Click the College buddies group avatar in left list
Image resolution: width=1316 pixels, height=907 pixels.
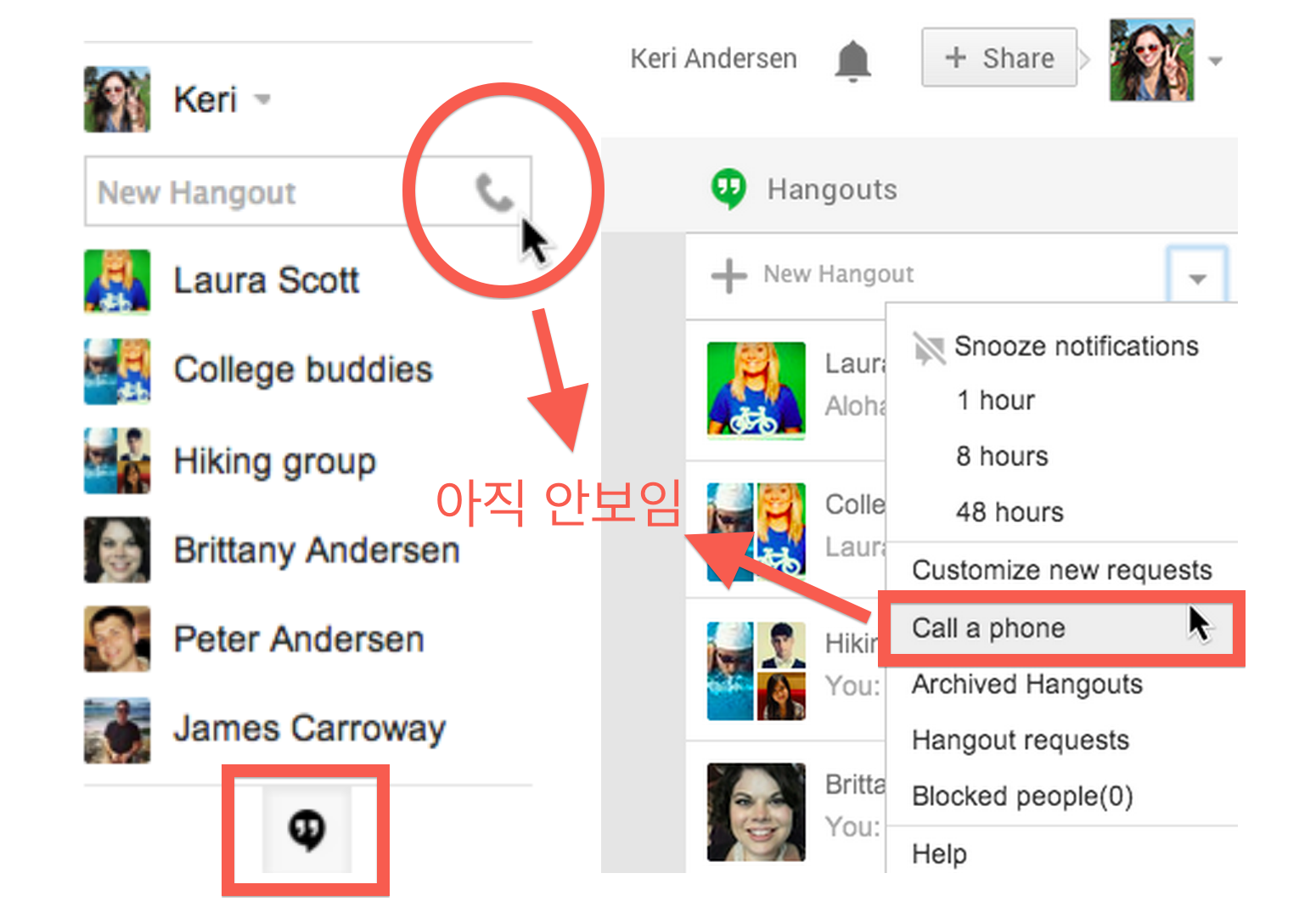[x=117, y=371]
